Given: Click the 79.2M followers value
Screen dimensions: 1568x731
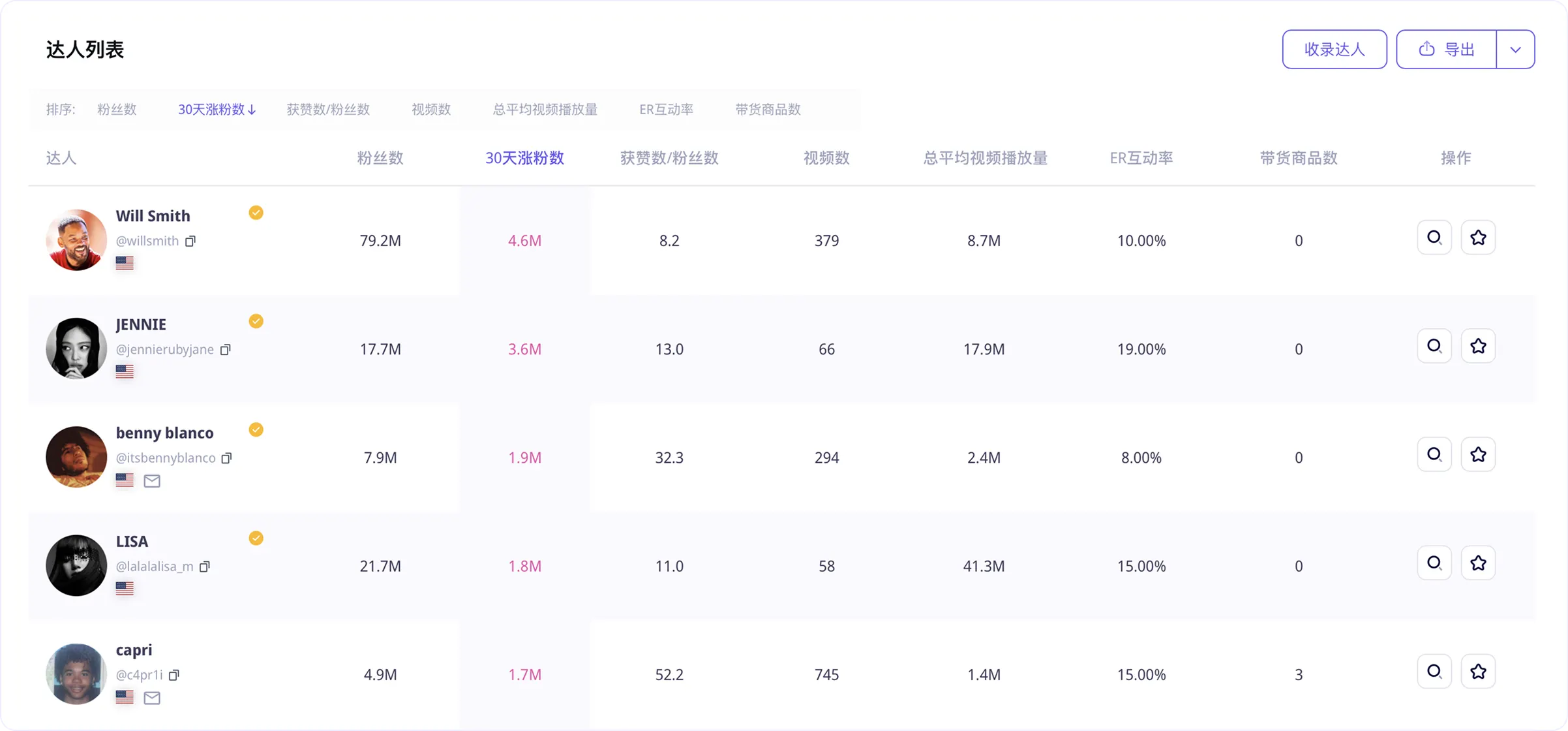Looking at the screenshot, I should click(x=380, y=241).
